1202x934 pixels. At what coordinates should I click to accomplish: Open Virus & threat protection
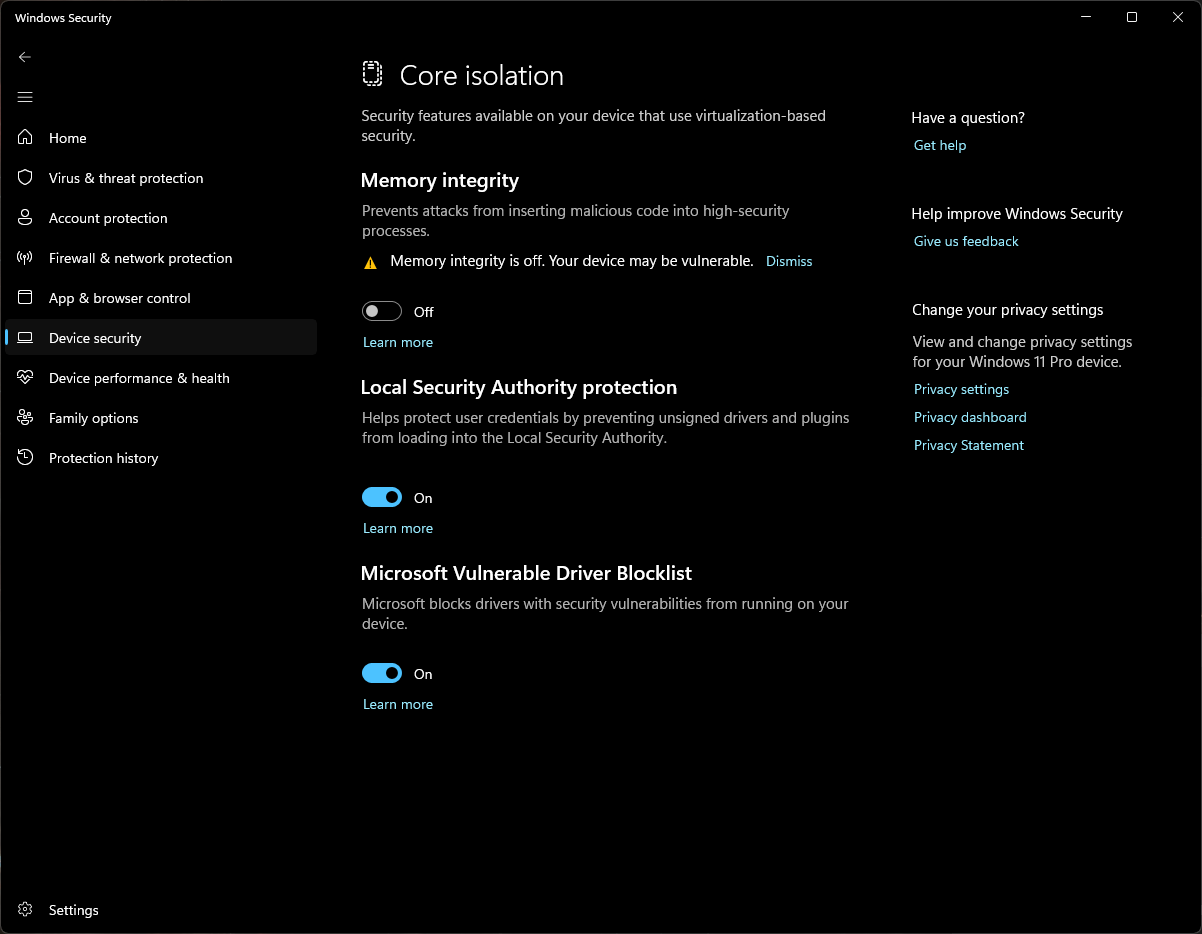(161, 178)
